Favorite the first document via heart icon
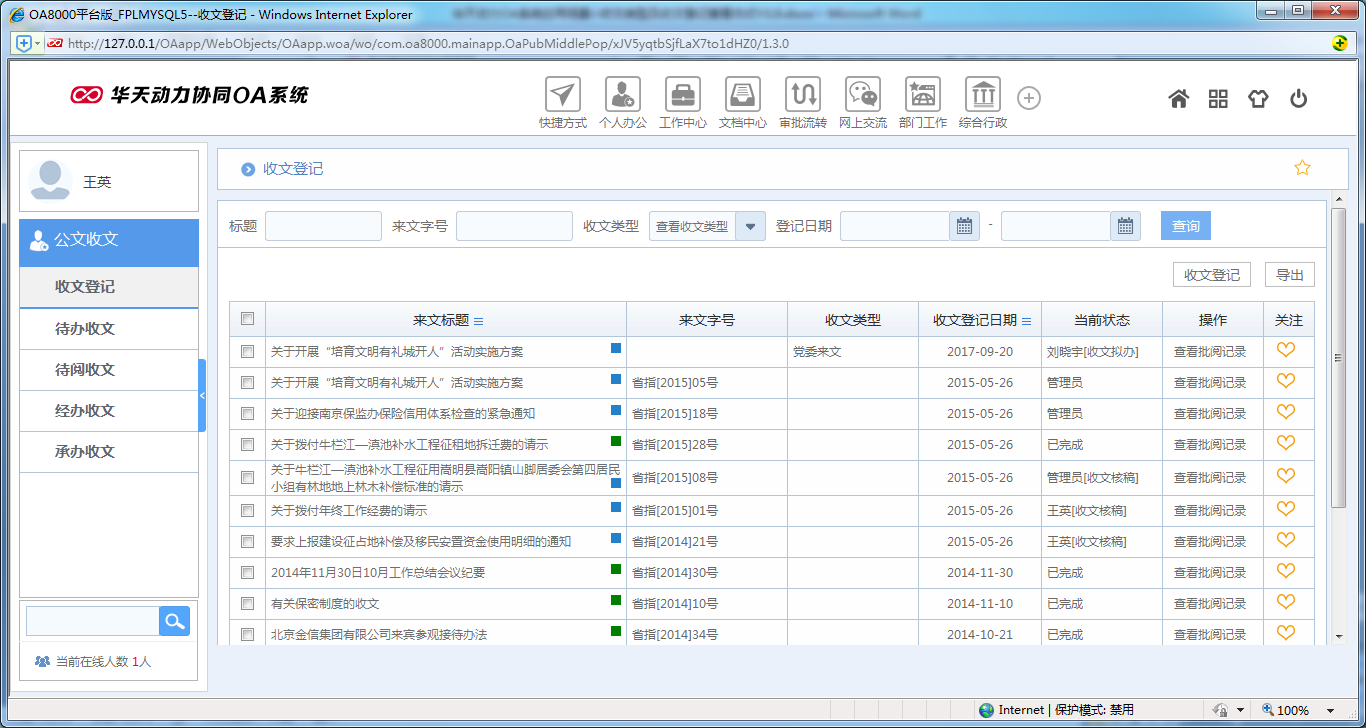The width and height of the screenshot is (1366, 728). pos(1287,351)
